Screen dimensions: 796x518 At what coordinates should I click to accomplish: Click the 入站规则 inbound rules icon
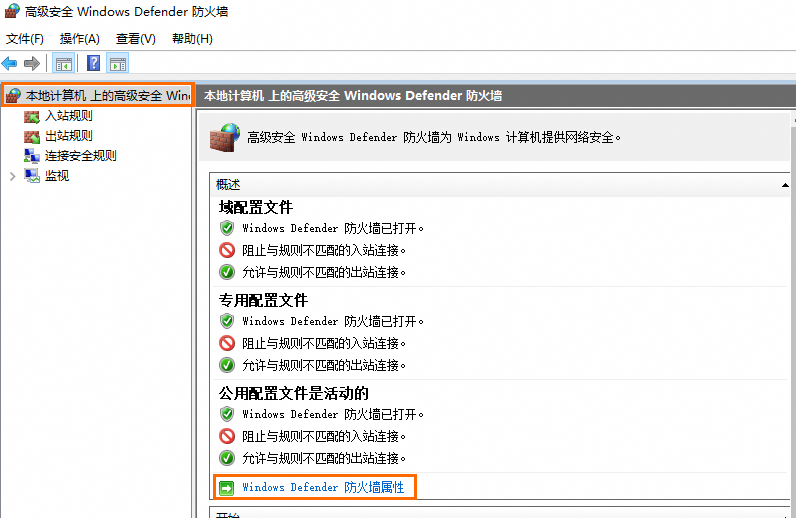tap(32, 116)
